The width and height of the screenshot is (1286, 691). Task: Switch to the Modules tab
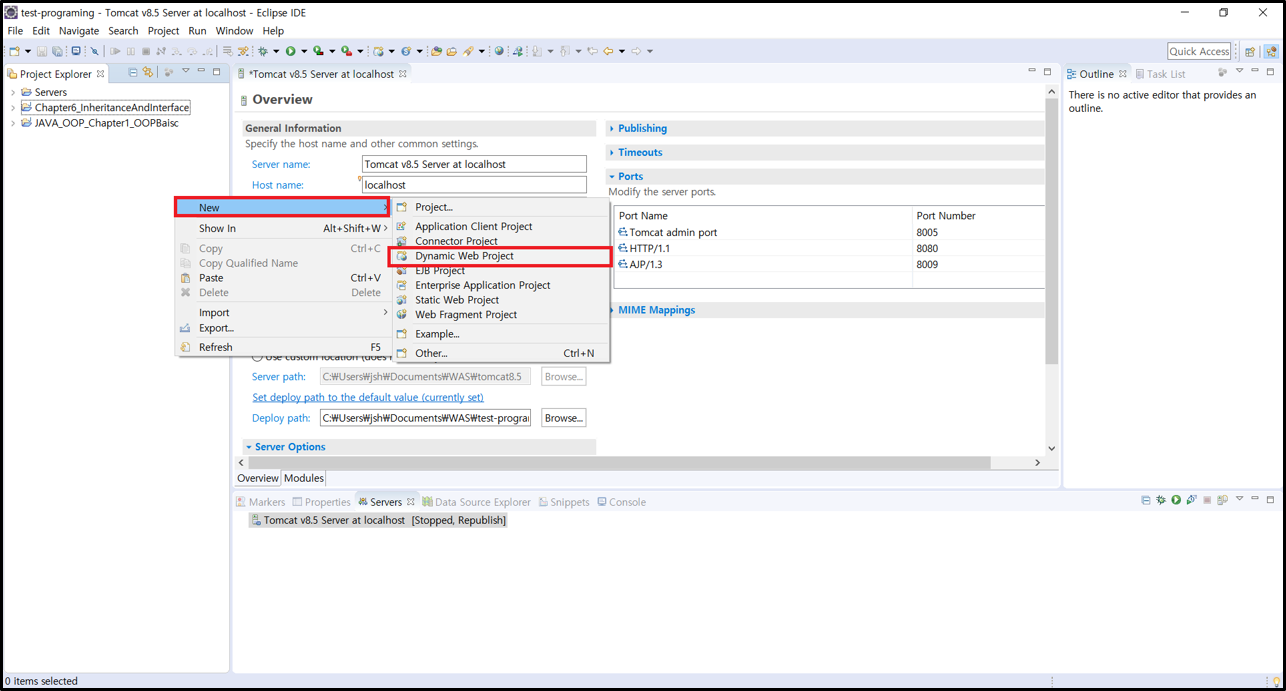304,478
